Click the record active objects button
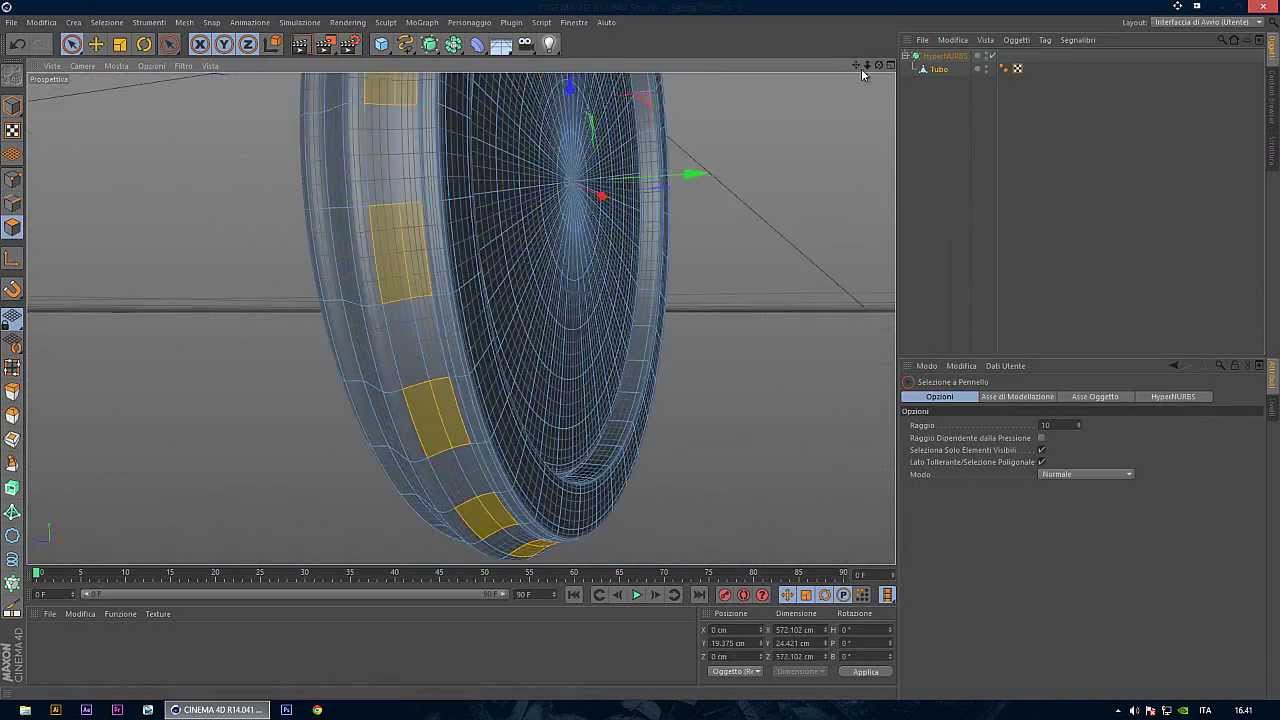This screenshot has height=720, width=1280. 725,595
